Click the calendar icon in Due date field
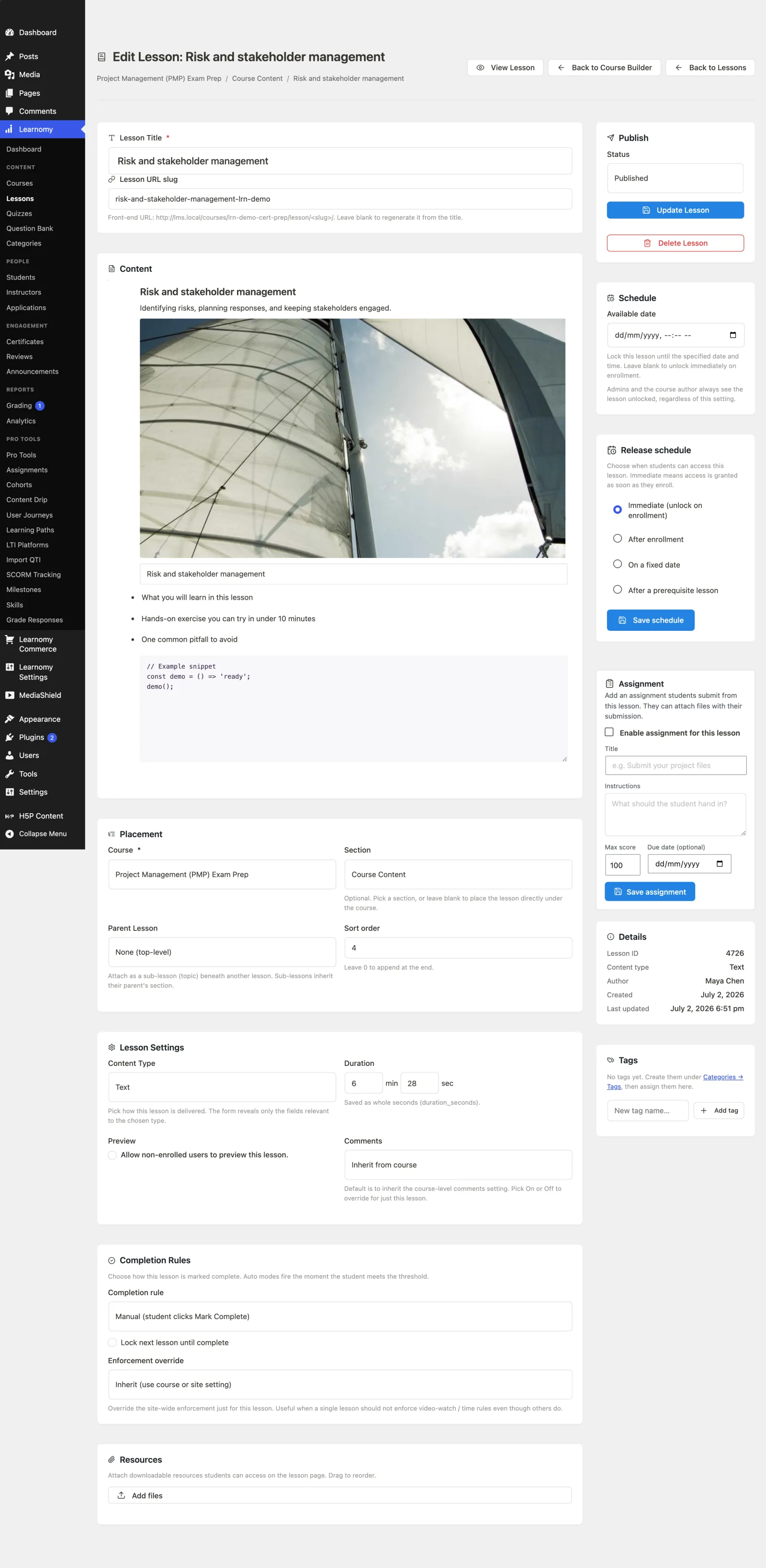 point(720,864)
